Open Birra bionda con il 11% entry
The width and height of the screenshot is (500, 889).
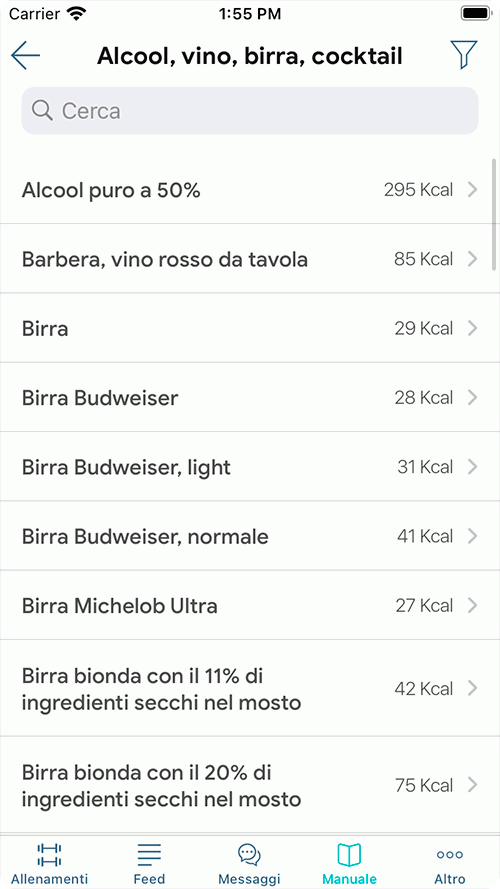[x=250, y=688]
